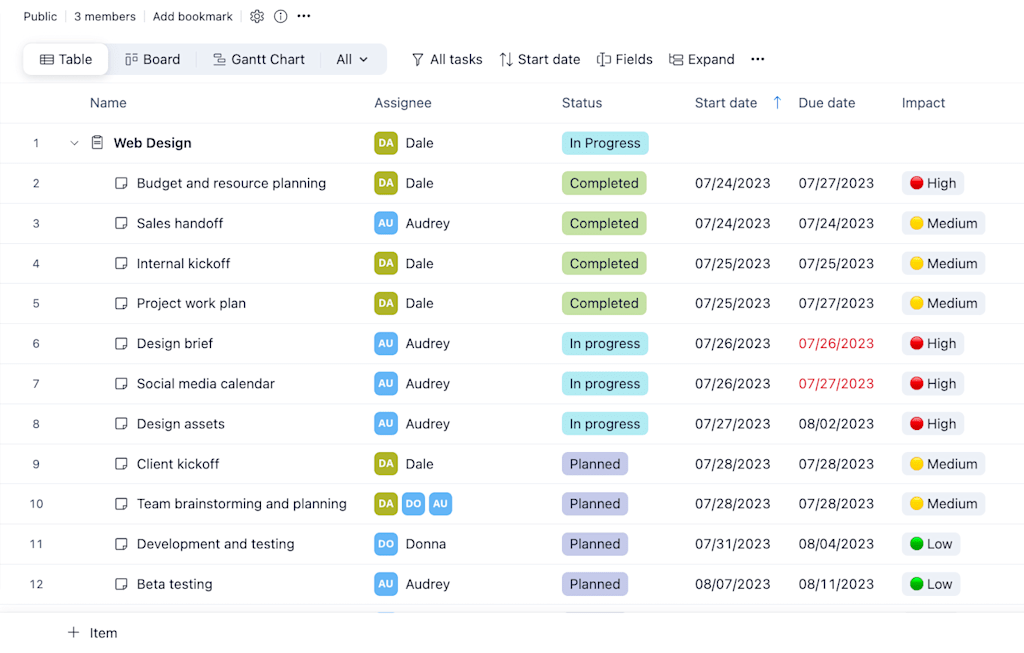This screenshot has width=1024, height=653.
Task: Click green Low dot for Development and testing
Action: [916, 544]
